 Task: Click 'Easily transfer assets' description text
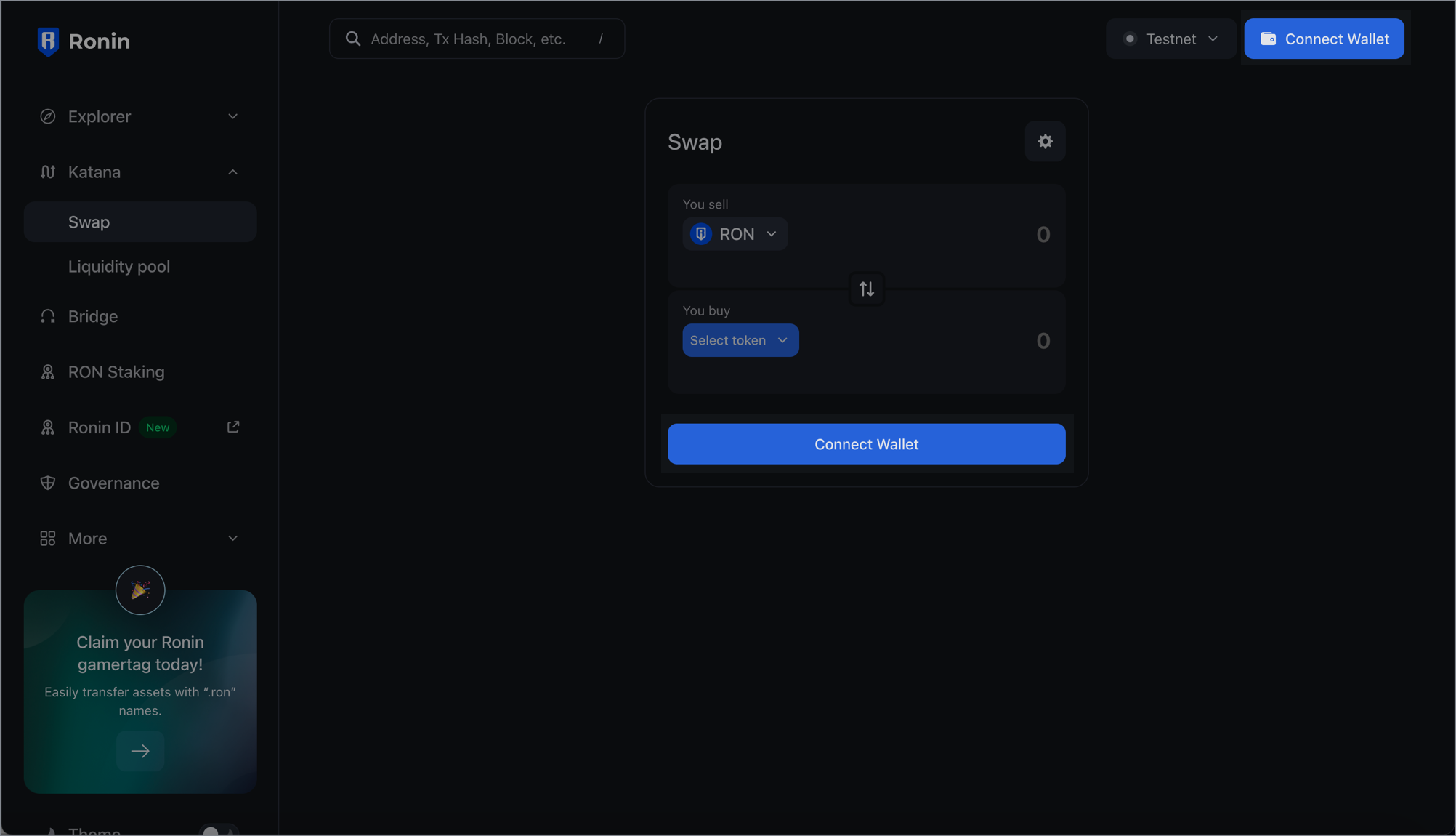click(x=140, y=702)
